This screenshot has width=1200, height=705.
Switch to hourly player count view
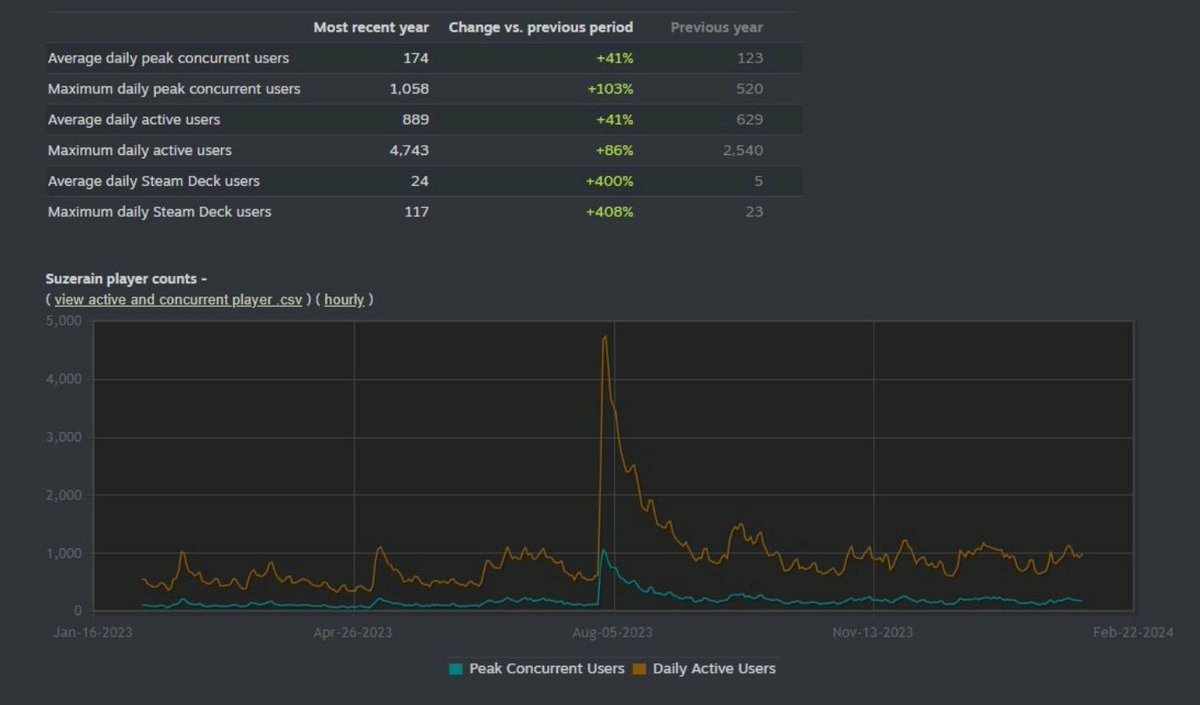pos(344,299)
